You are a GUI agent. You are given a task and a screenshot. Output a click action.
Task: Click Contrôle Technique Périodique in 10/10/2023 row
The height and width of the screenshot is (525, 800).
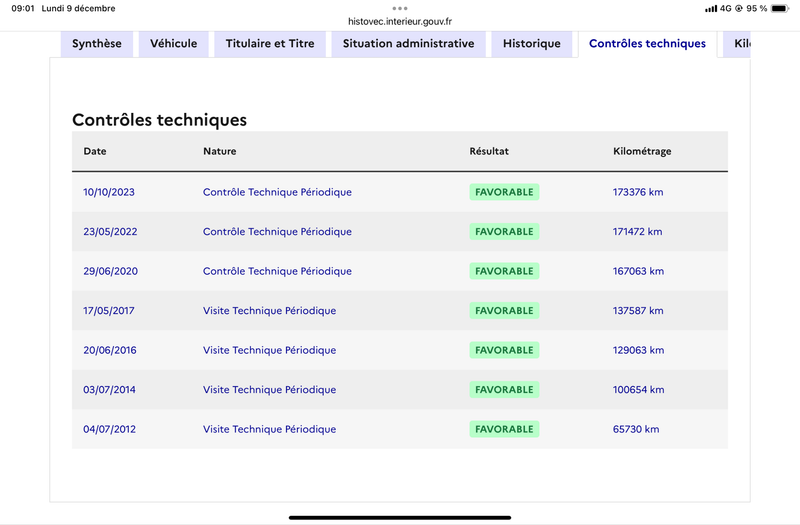pos(277,192)
